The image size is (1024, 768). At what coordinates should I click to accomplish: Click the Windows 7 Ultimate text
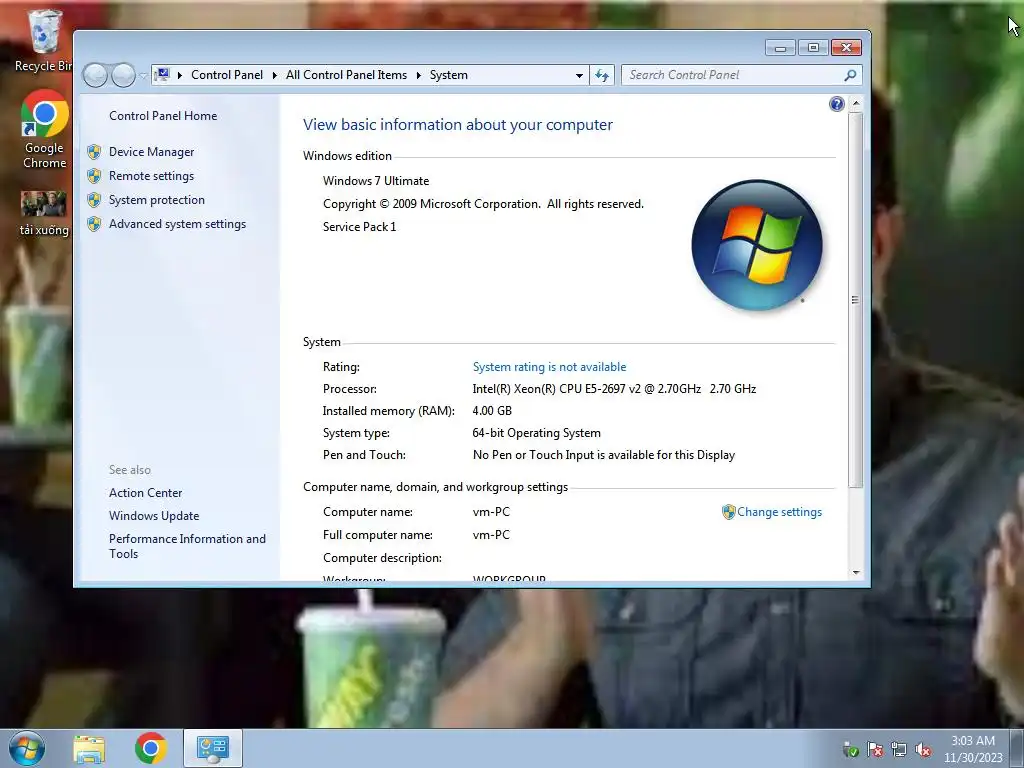[x=376, y=181]
